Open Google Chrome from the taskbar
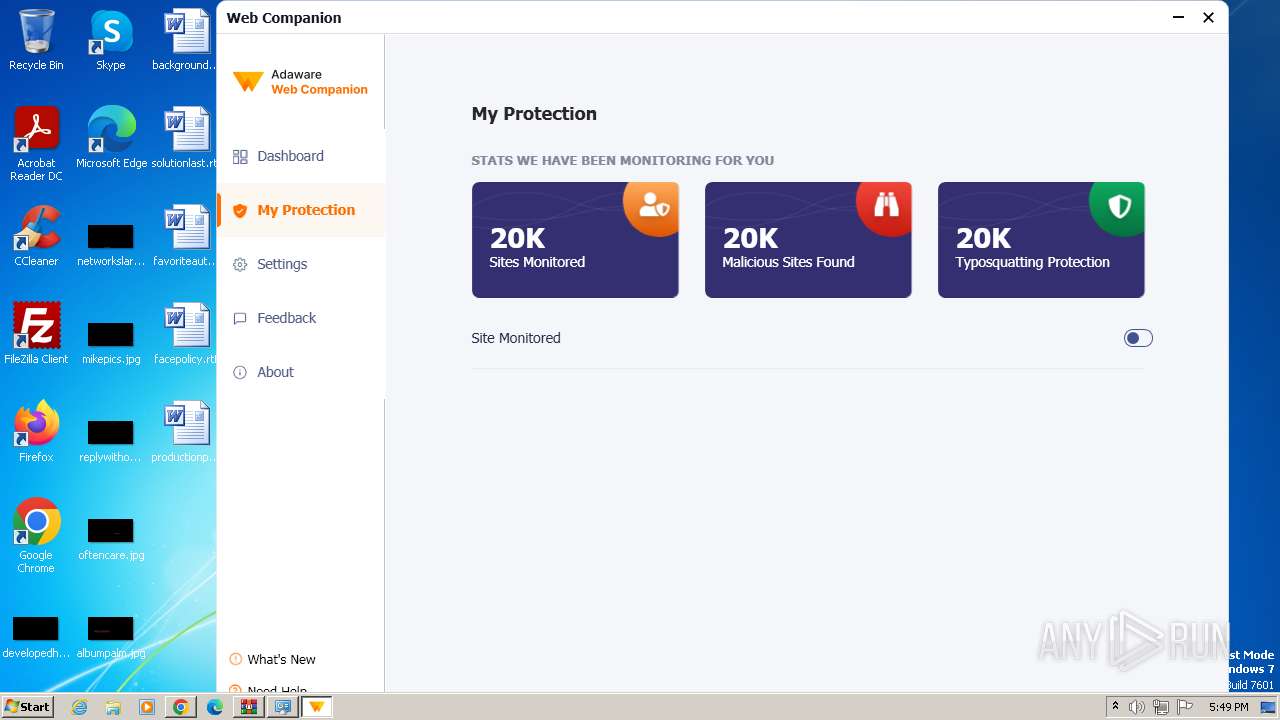This screenshot has width=1280, height=720. (181, 707)
